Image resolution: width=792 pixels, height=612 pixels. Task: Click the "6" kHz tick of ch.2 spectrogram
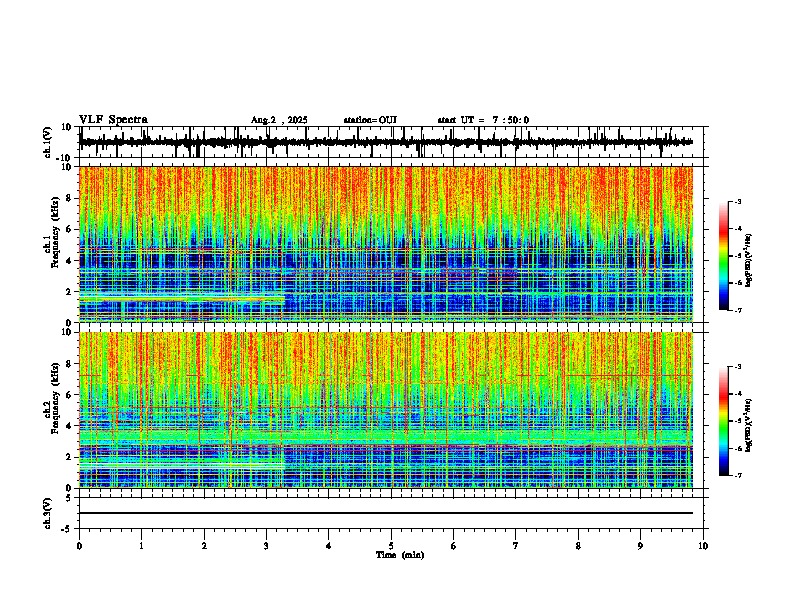[x=70, y=395]
